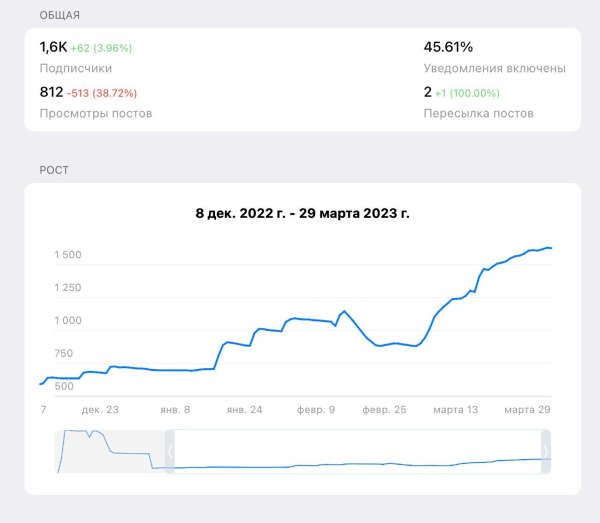
Task: Click the 1,6K subscribers count
Action: pyautogui.click(x=52, y=47)
